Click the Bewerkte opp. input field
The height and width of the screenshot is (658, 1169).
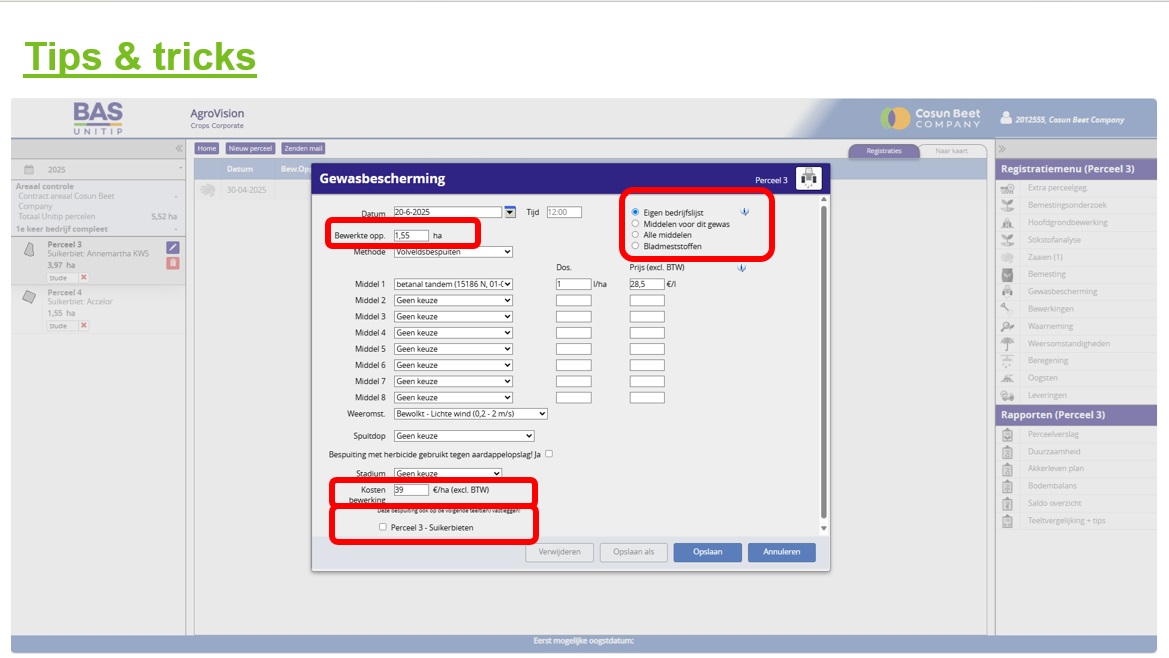click(x=411, y=236)
